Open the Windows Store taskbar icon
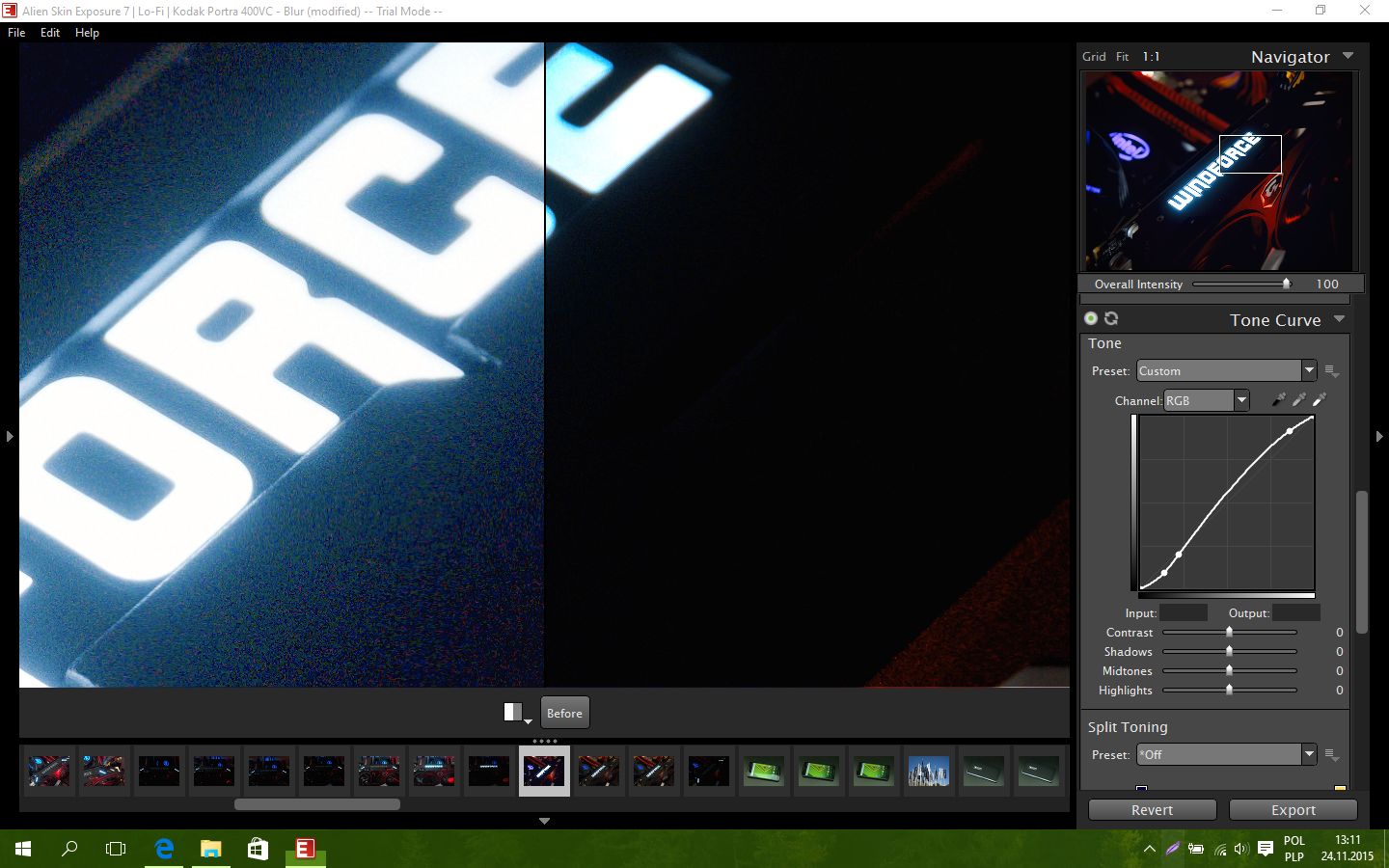The image size is (1389, 868). (258, 849)
